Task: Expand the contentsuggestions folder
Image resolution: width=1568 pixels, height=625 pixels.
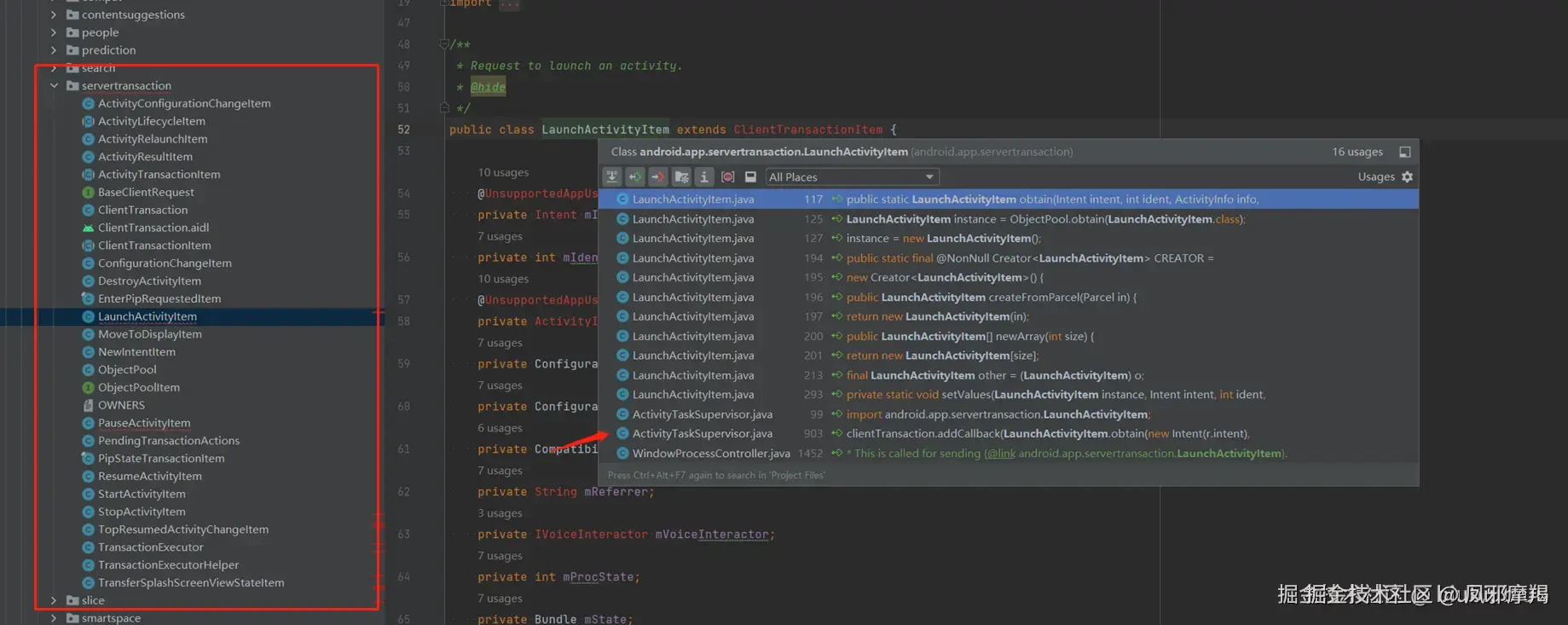Action: 54,14
